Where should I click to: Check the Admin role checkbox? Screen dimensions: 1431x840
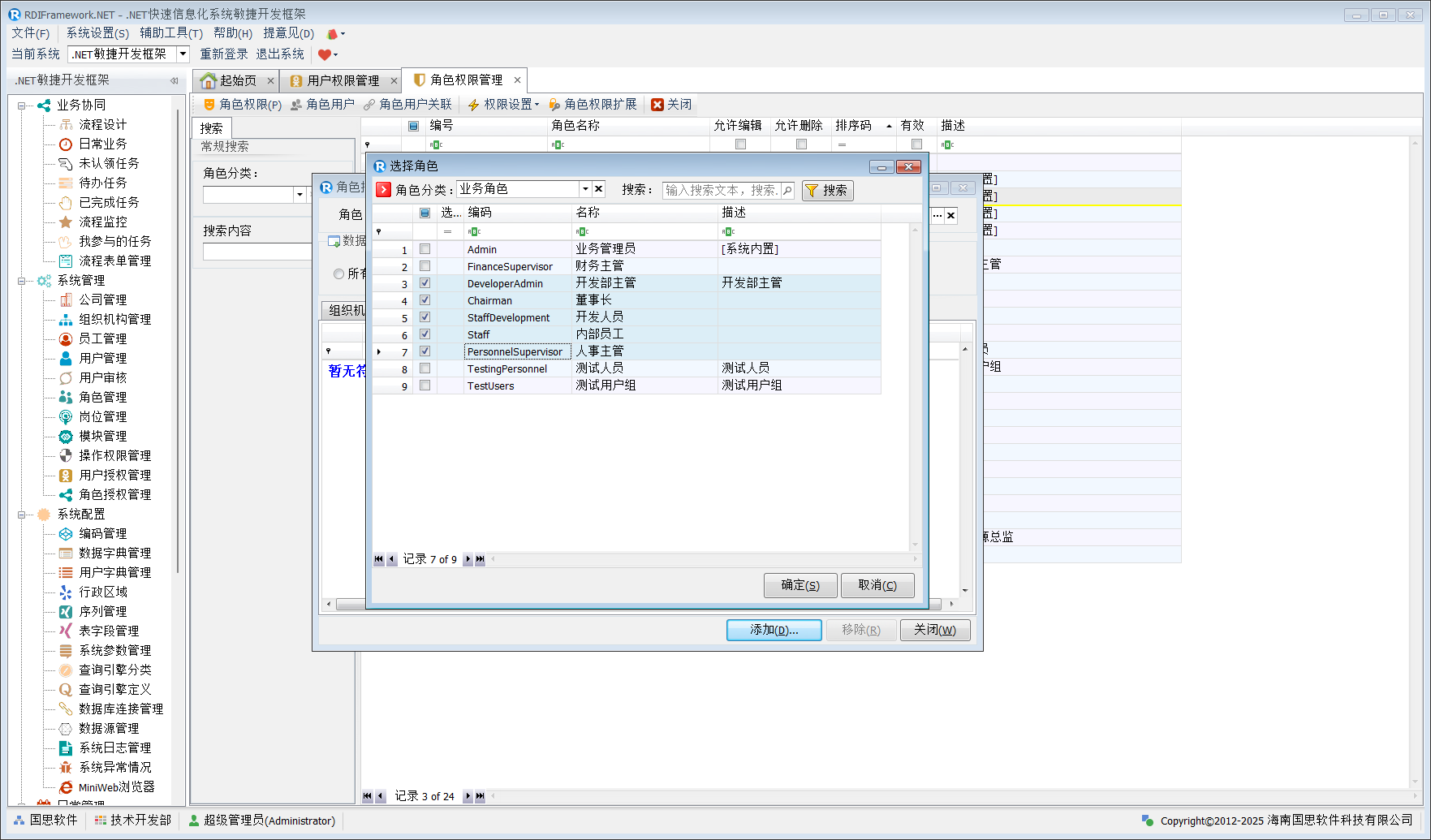[x=425, y=249]
